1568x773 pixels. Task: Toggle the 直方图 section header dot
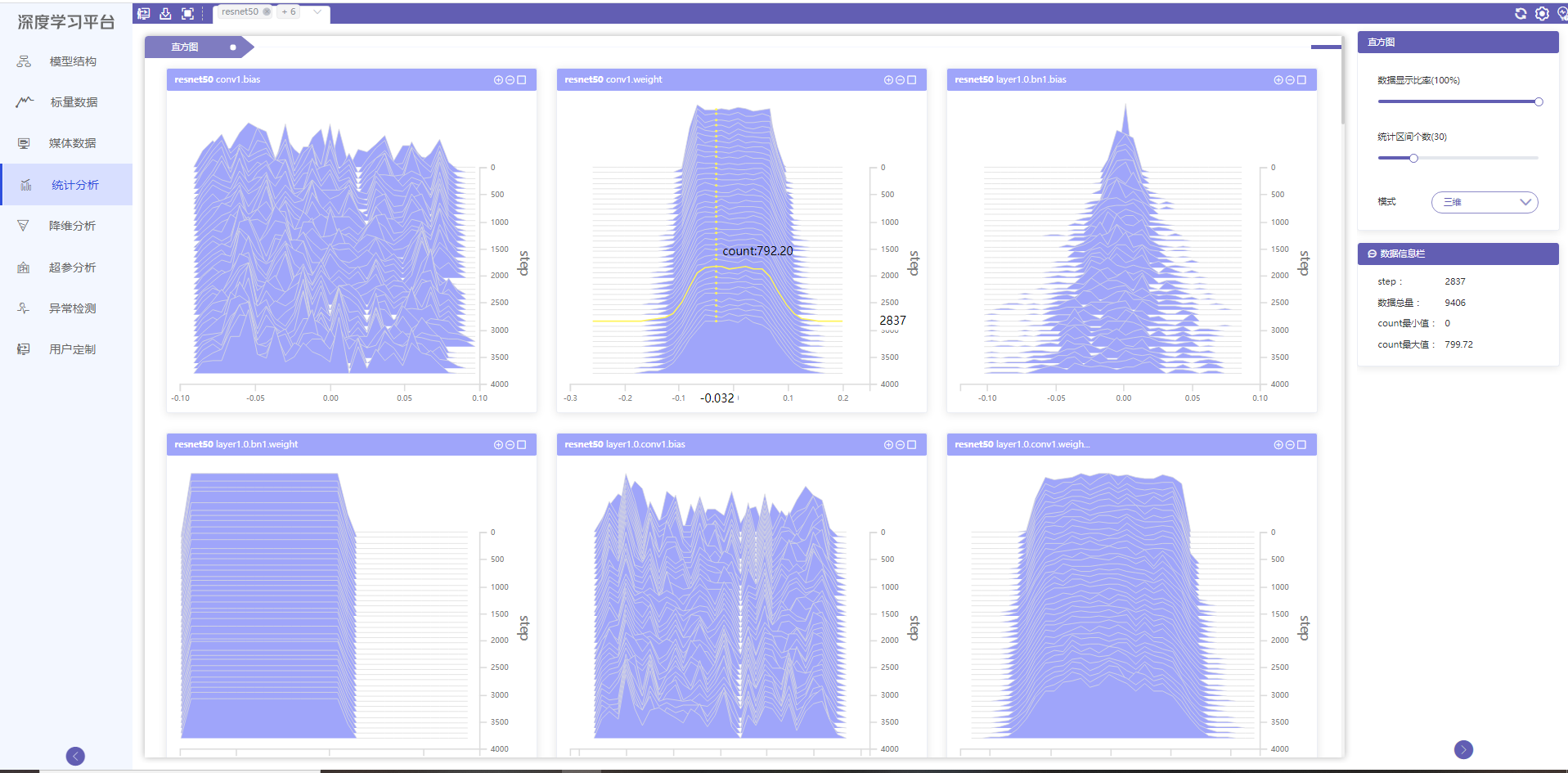pos(233,47)
